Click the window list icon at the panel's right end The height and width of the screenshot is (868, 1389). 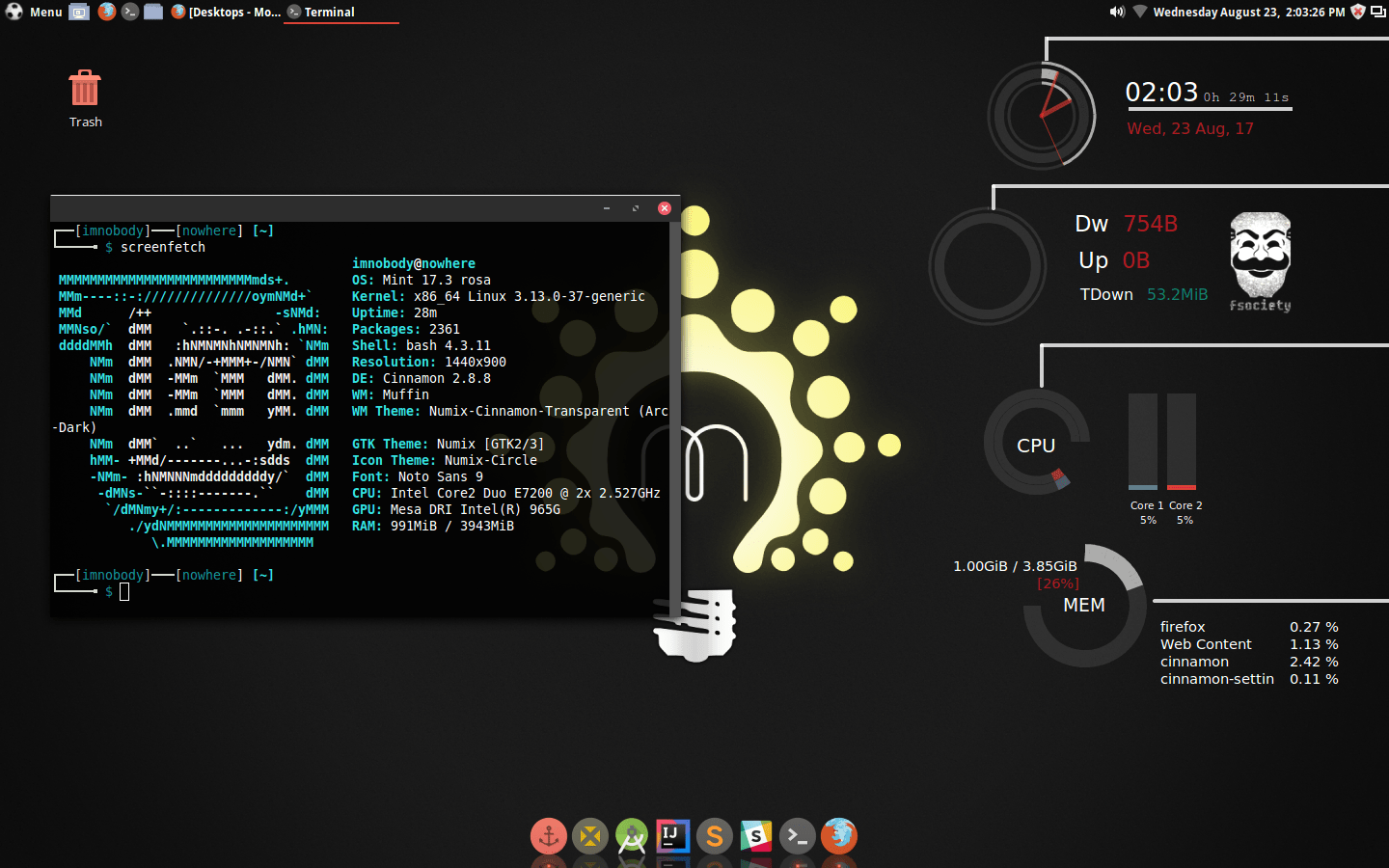point(1378,12)
